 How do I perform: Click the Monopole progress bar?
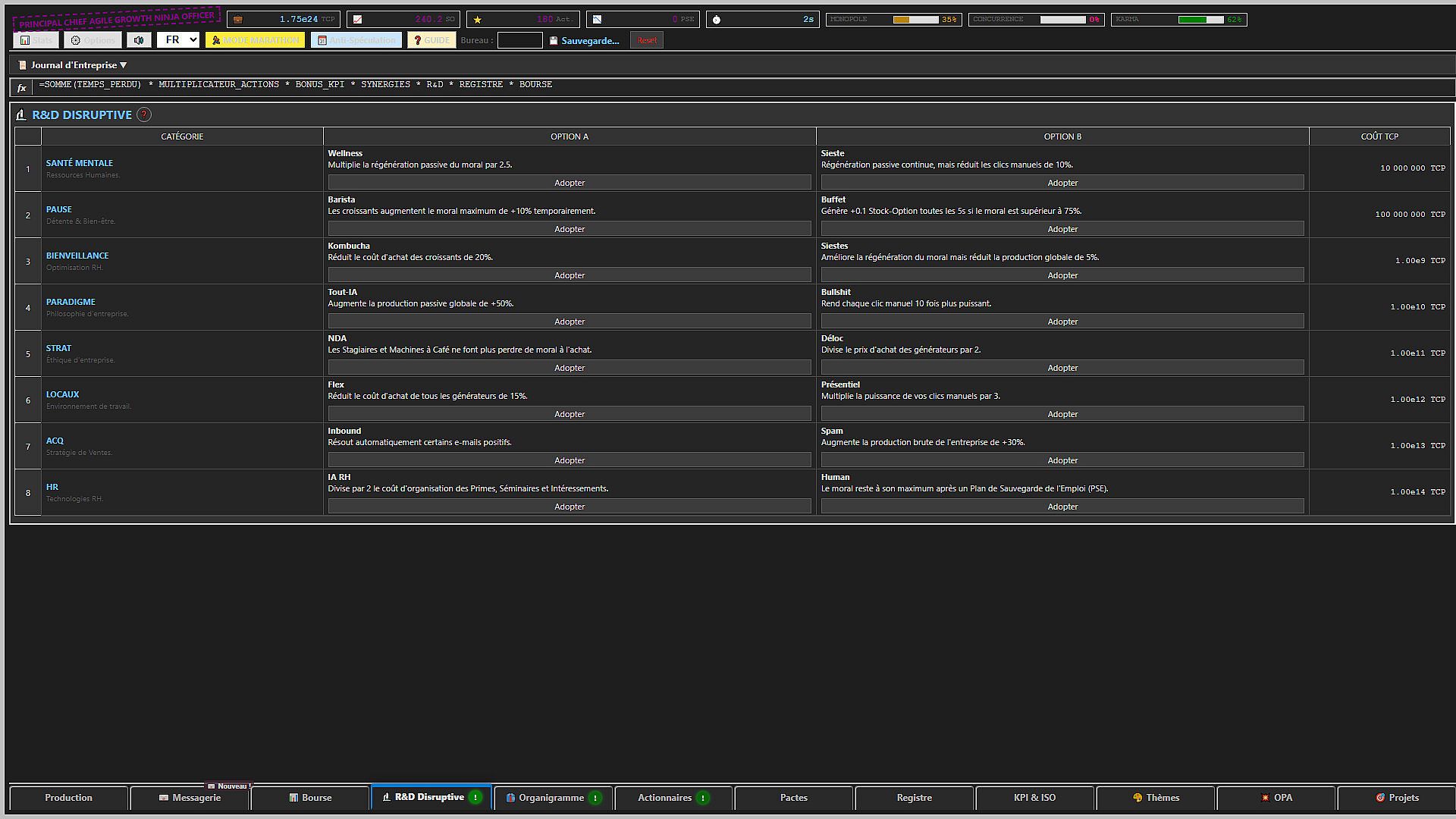pyautogui.click(x=915, y=20)
